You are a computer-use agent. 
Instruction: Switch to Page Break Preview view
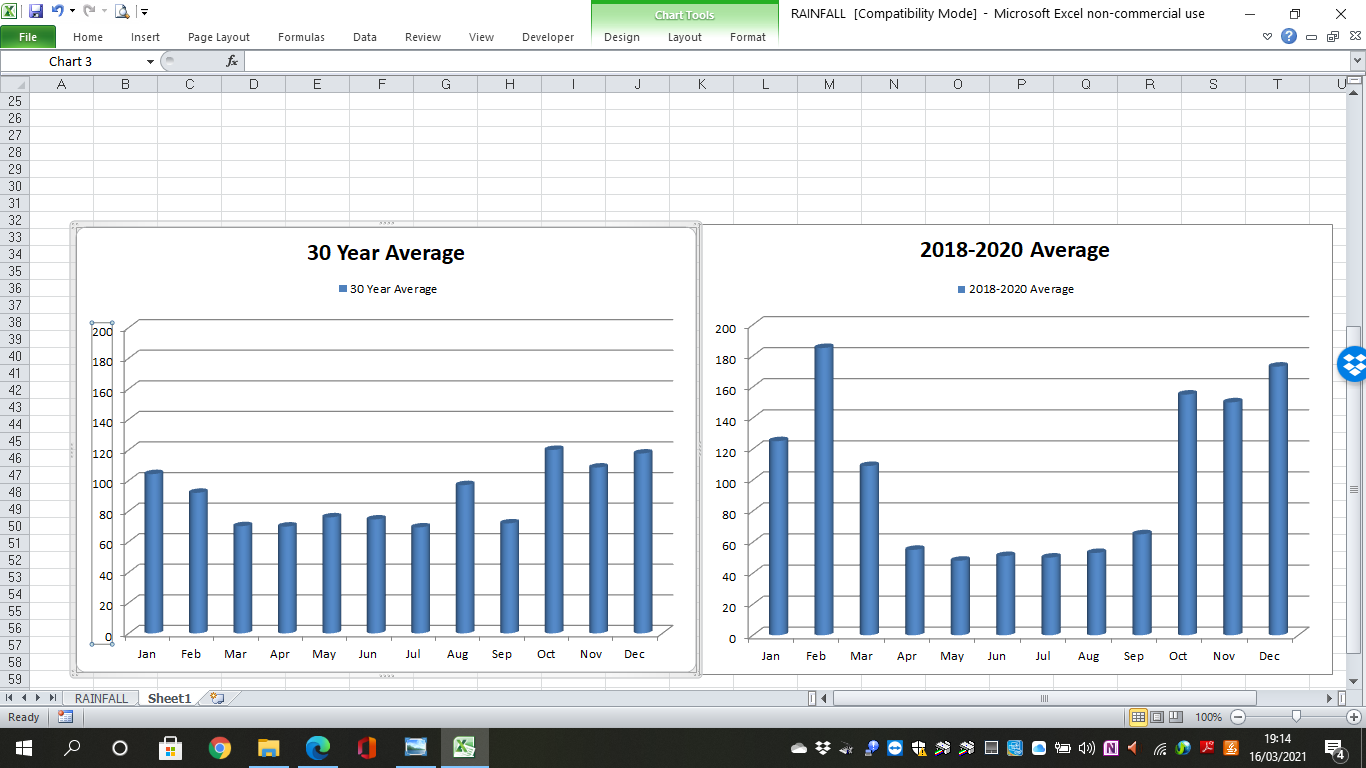(x=1176, y=717)
